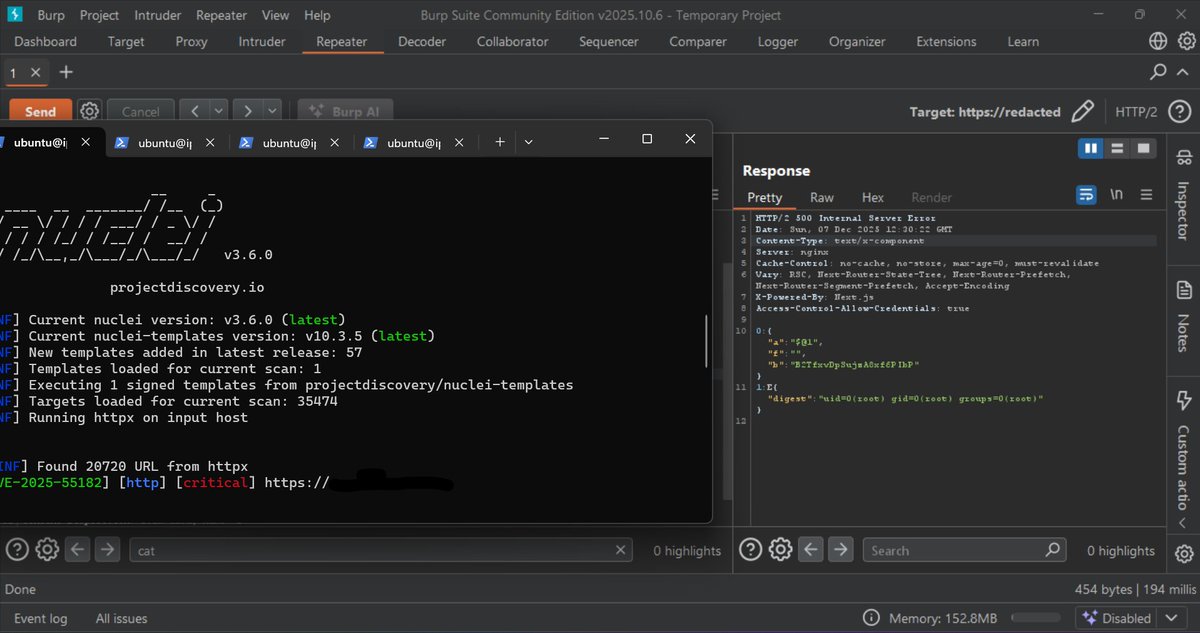The height and width of the screenshot is (633, 1200).
Task: Go back in request history
Action: (195, 112)
